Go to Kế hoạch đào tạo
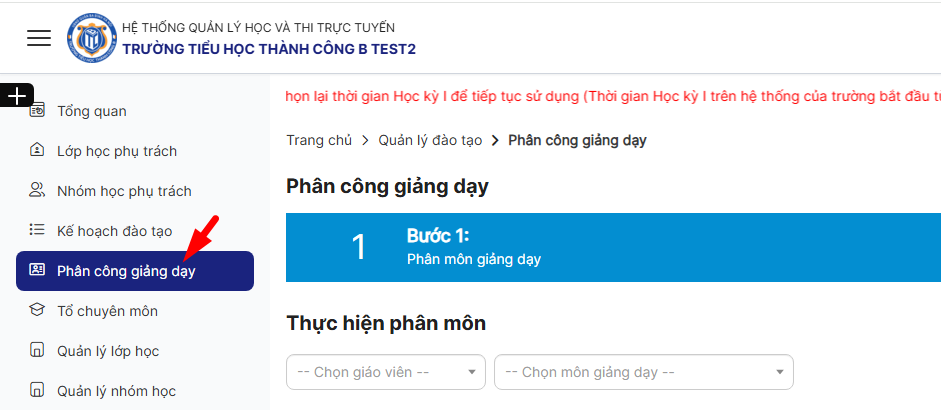The height and width of the screenshot is (410, 941). tap(115, 231)
